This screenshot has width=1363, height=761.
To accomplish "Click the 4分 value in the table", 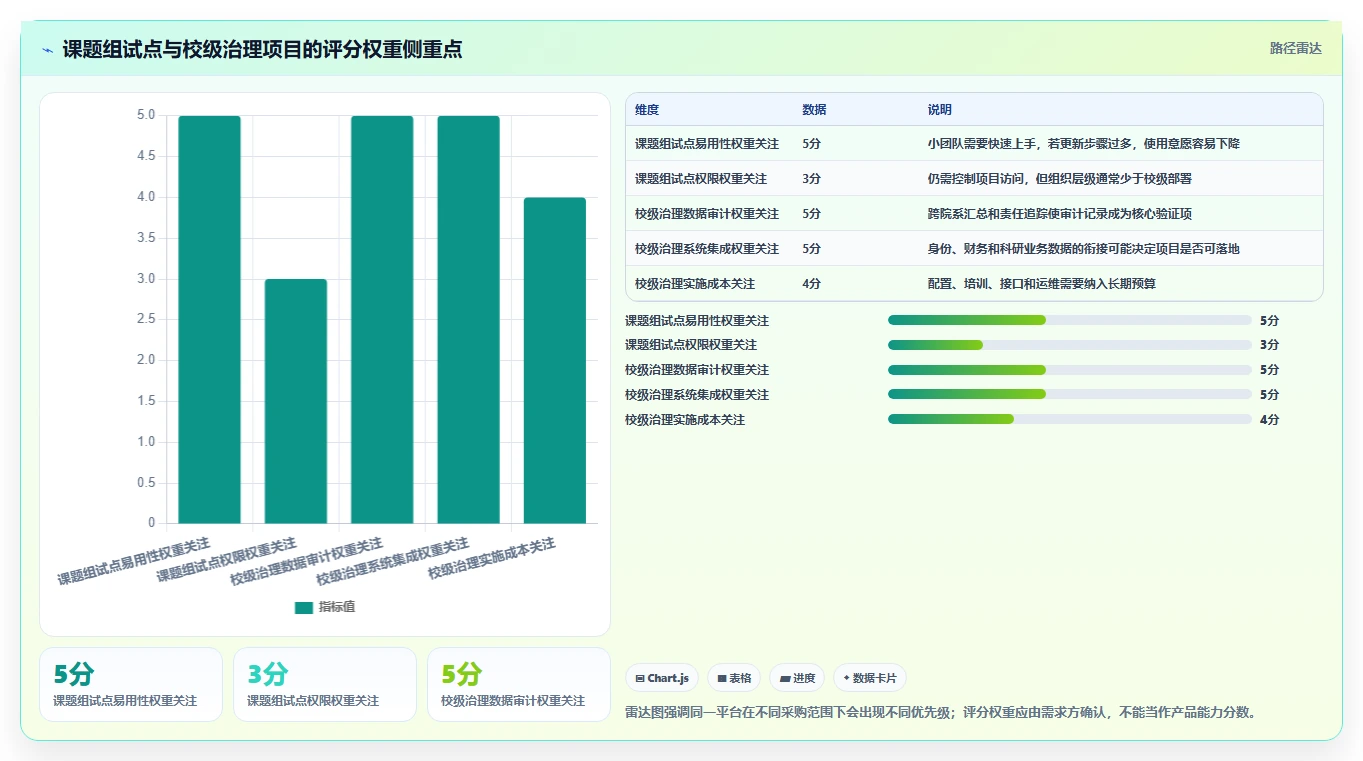I will [x=811, y=284].
